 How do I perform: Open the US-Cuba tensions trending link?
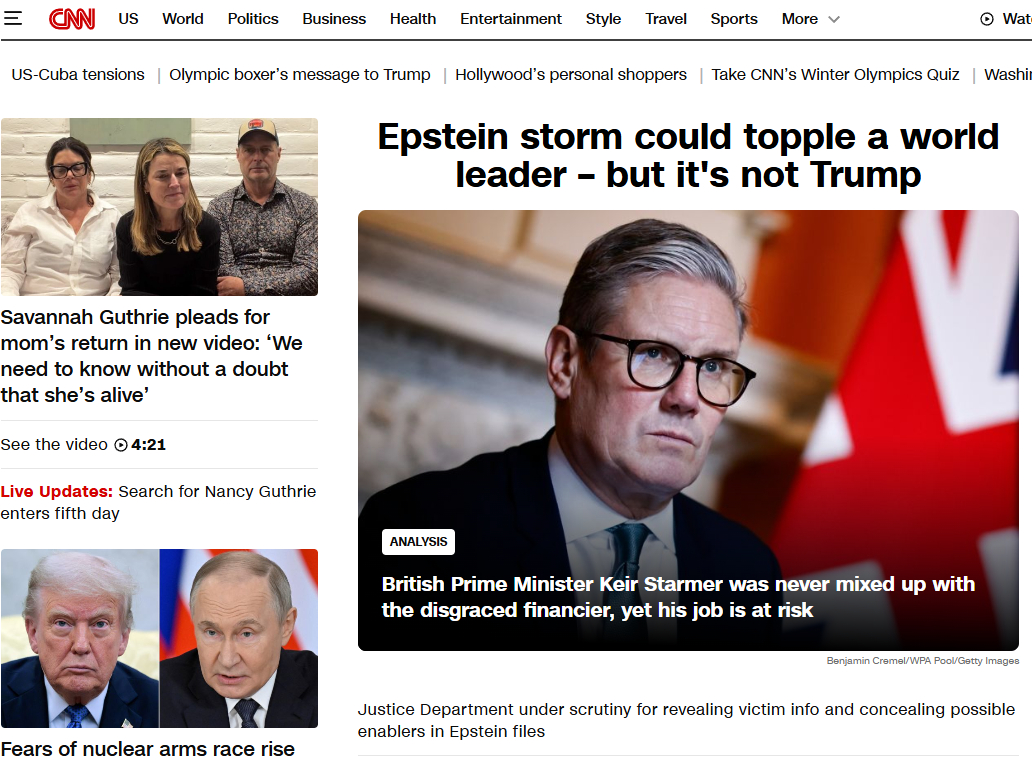[78, 74]
